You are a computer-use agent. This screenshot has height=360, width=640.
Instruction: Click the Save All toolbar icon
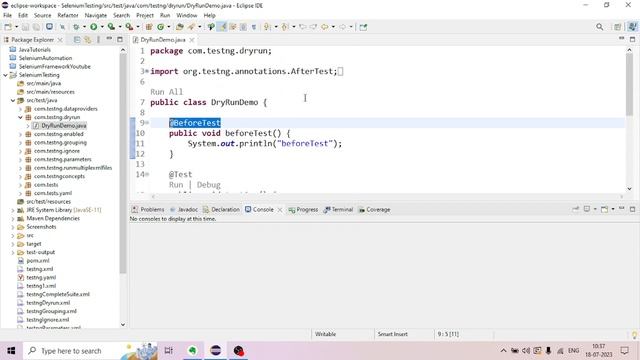tap(36, 27)
